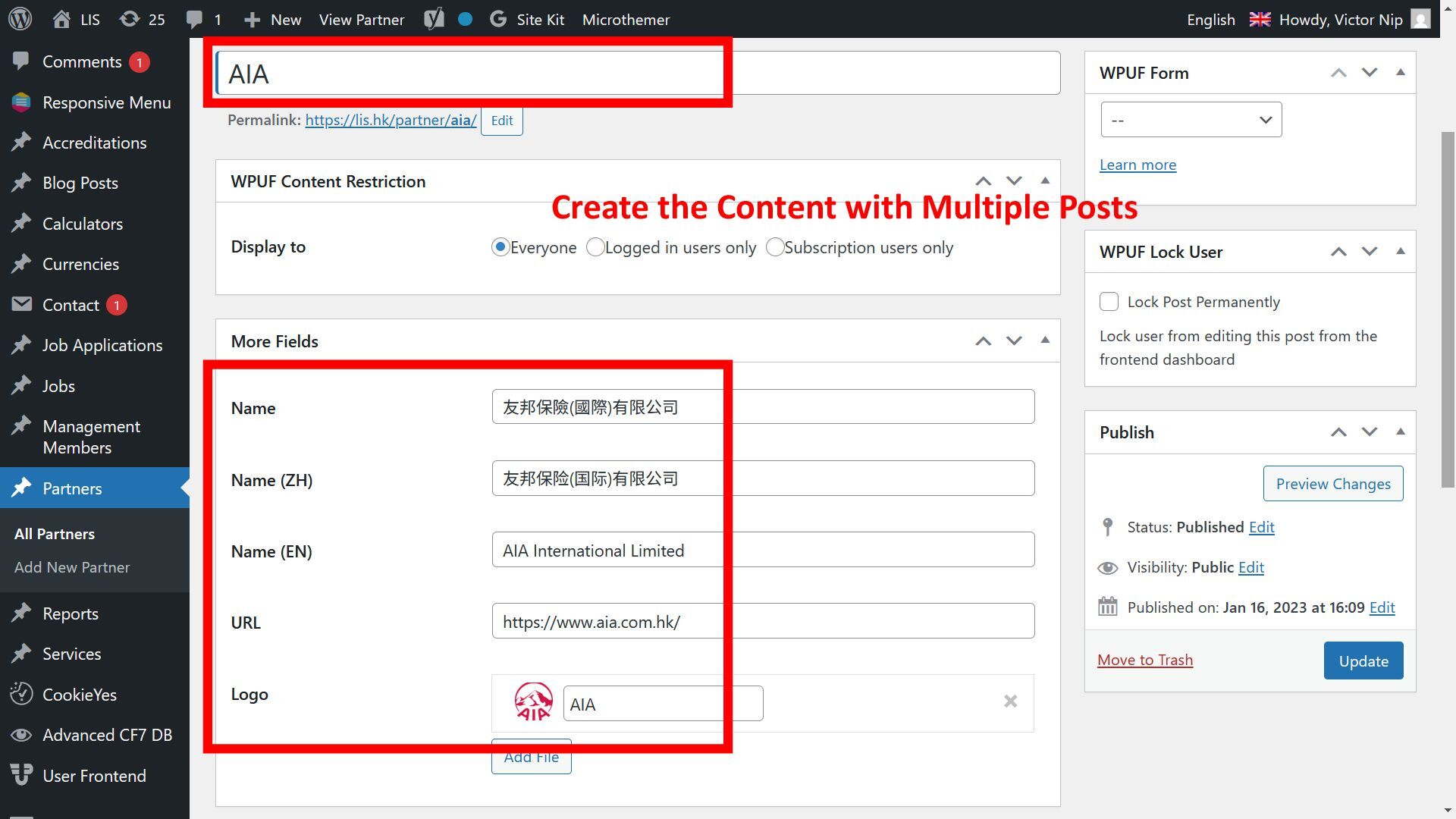Click the CookieYes icon

(x=21, y=694)
